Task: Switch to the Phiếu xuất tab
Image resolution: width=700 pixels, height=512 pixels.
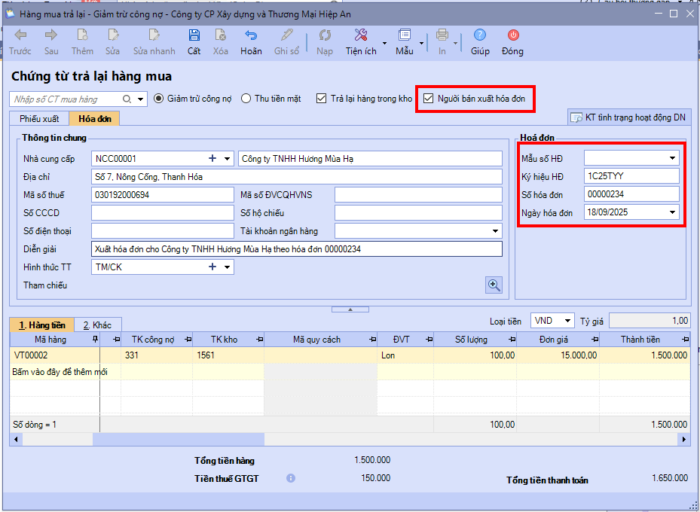Action: pyautogui.click(x=40, y=118)
